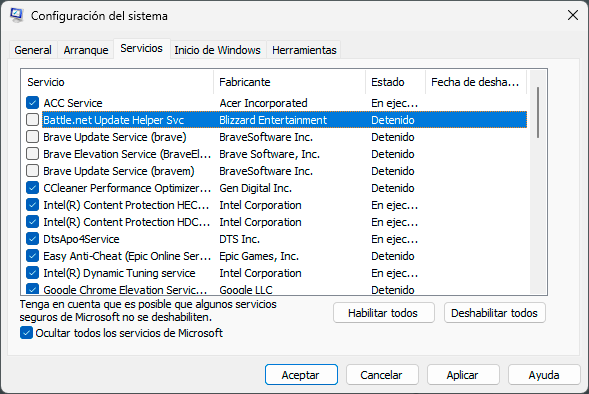Click the Configuración del sistema title icon
589x394 pixels.
17,15
